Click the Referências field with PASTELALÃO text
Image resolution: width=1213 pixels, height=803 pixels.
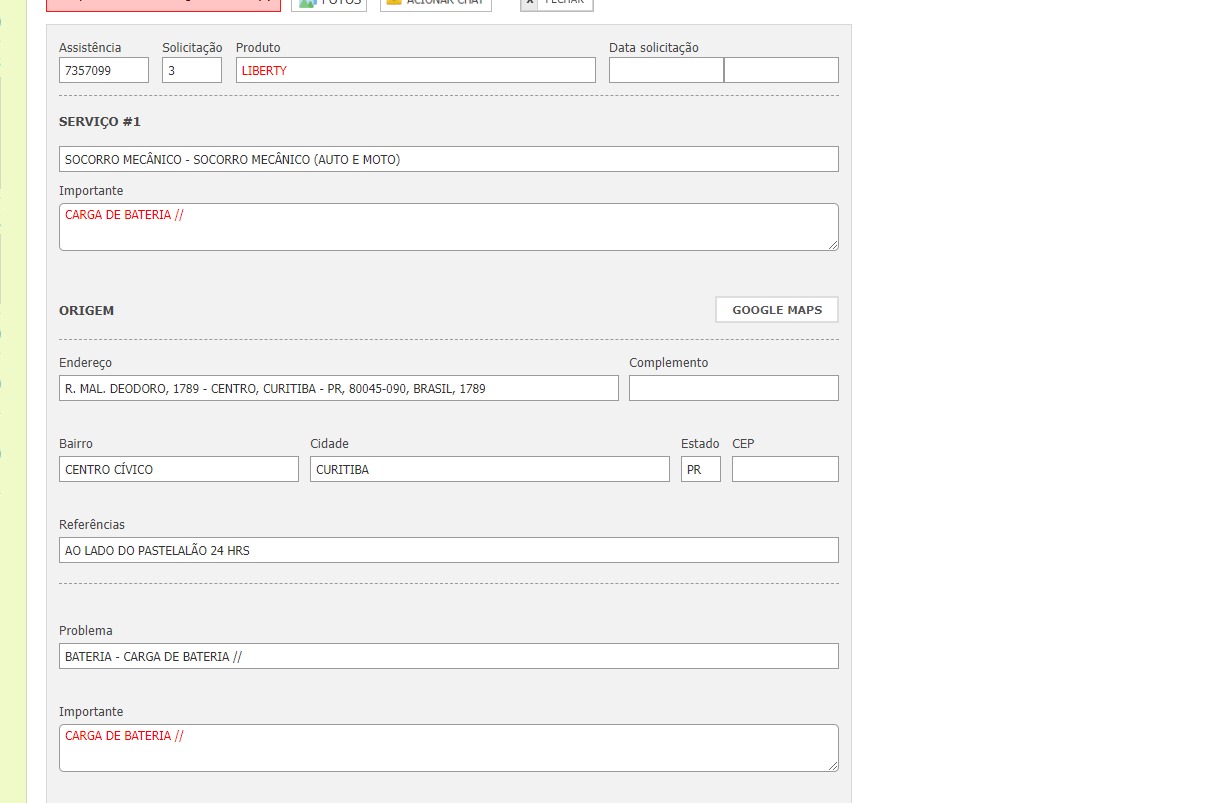click(449, 550)
